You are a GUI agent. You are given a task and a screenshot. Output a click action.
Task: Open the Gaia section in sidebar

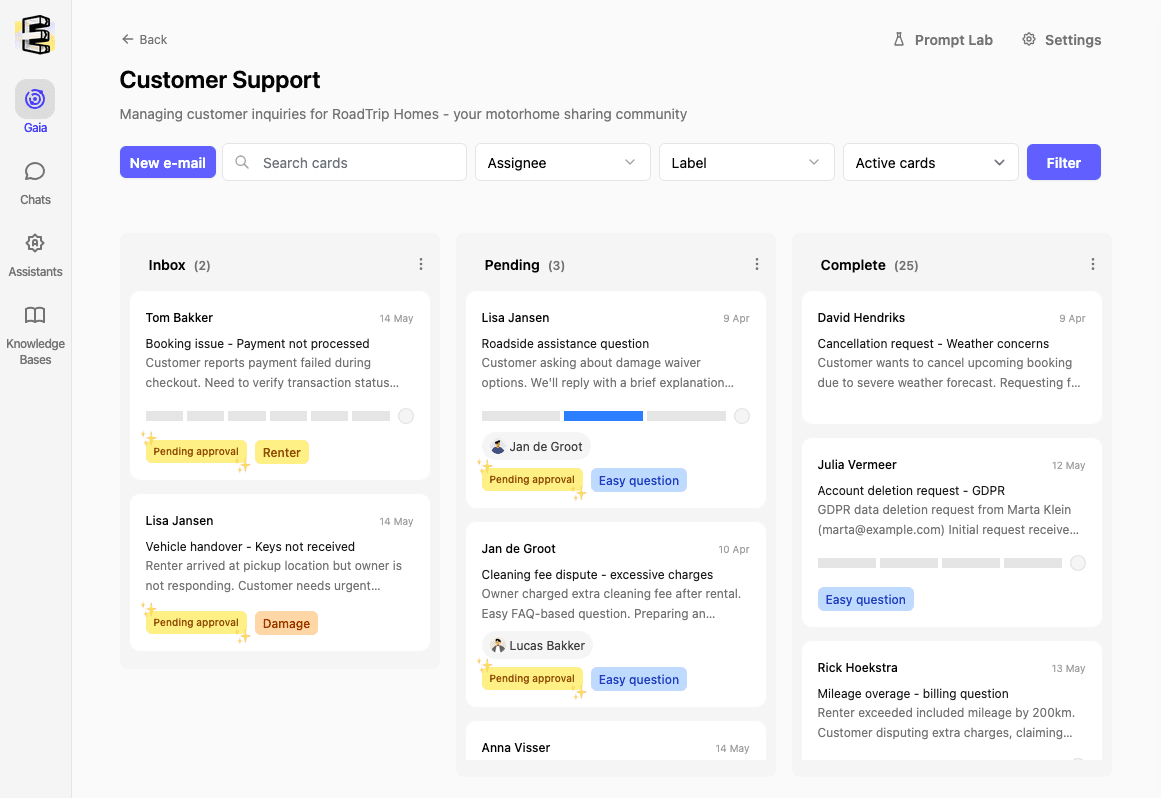(35, 99)
